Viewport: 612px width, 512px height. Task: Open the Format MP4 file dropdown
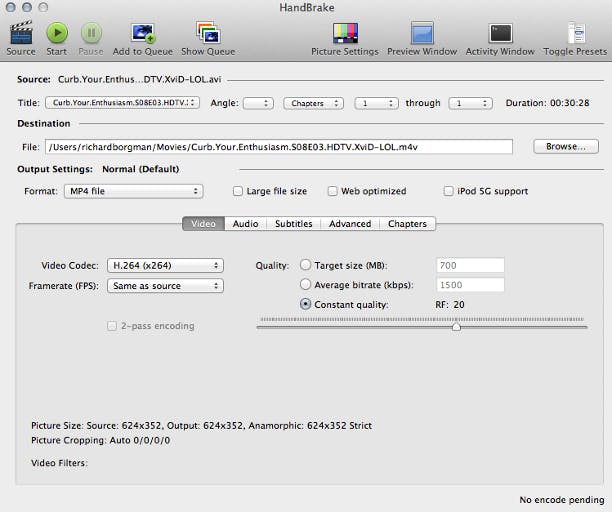click(133, 191)
